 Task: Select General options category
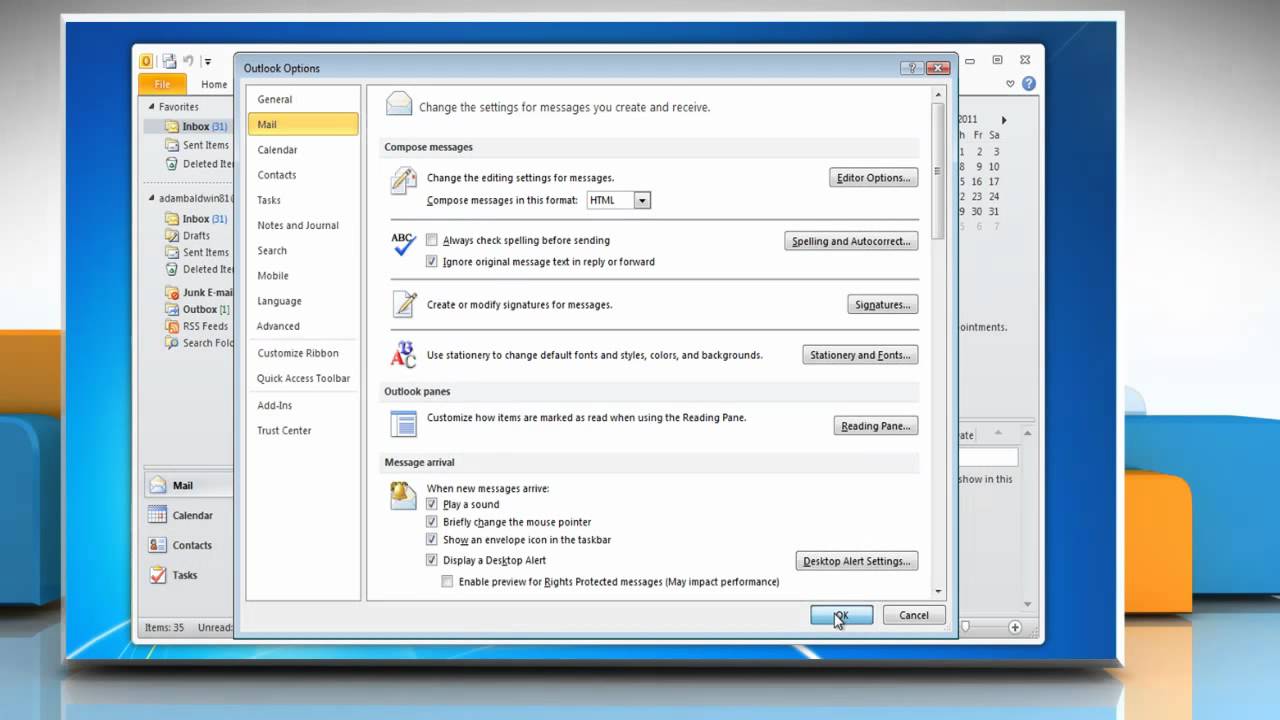tap(302, 99)
